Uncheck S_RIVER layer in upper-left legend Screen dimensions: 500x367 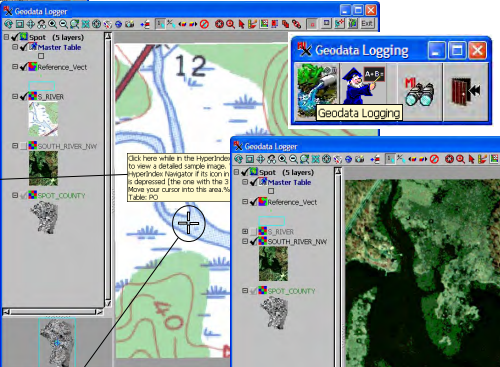(23, 96)
